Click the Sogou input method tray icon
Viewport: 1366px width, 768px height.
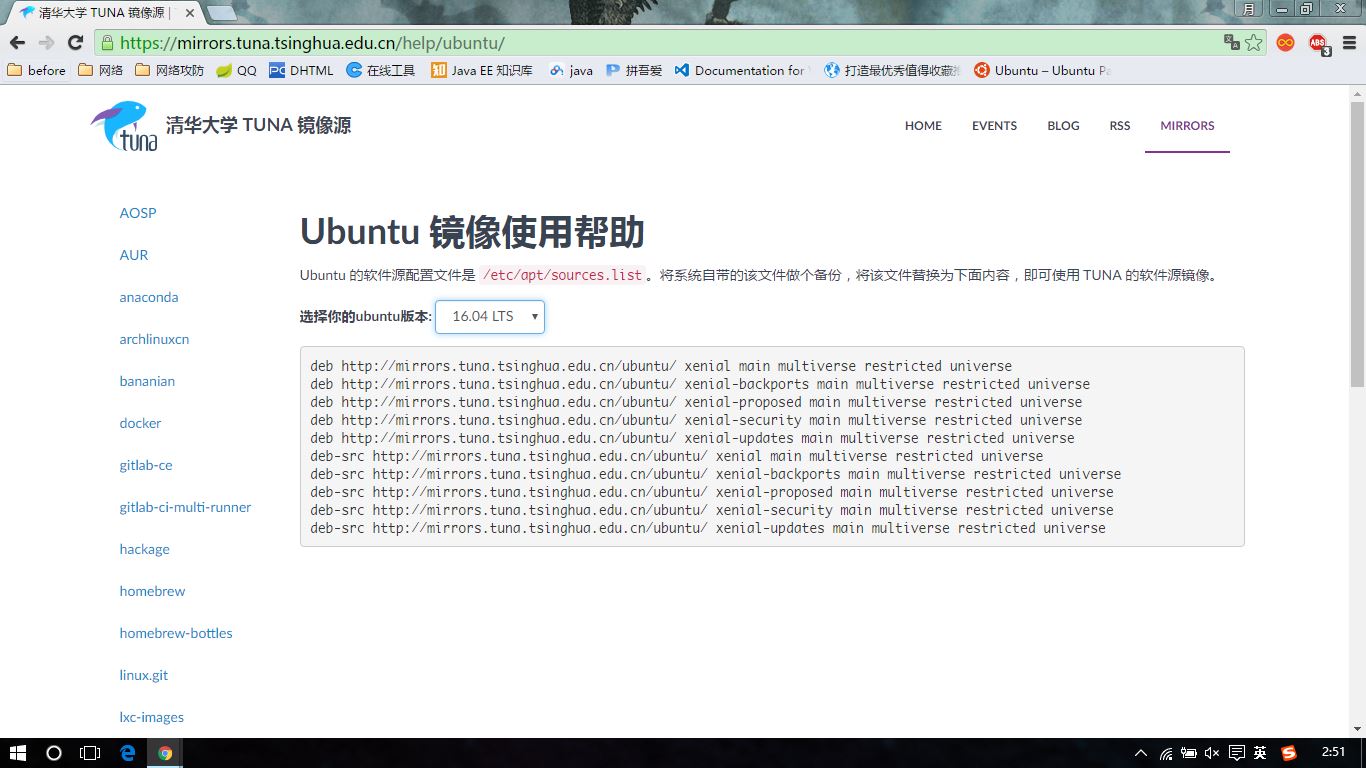(1290, 753)
